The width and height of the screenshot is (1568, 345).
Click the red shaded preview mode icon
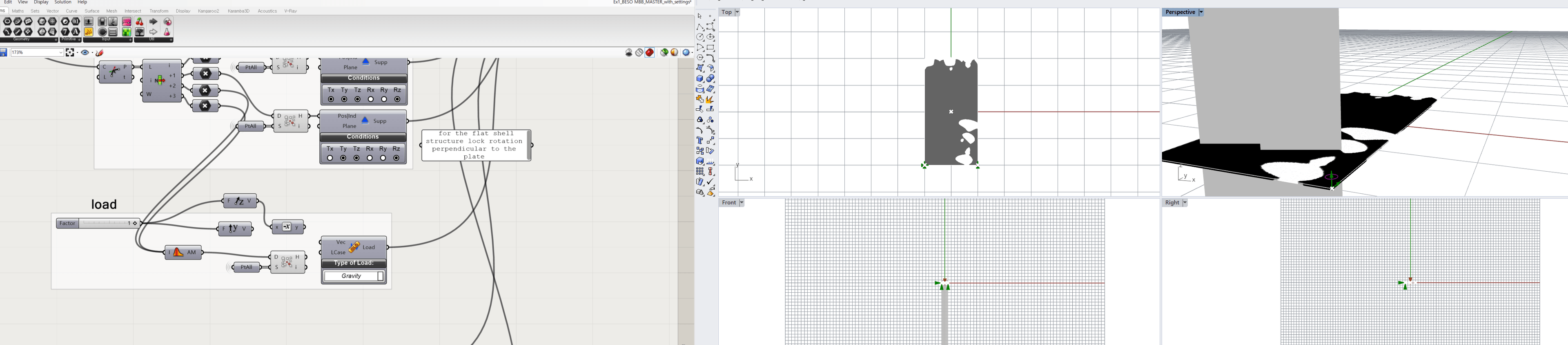pyautogui.click(x=650, y=52)
